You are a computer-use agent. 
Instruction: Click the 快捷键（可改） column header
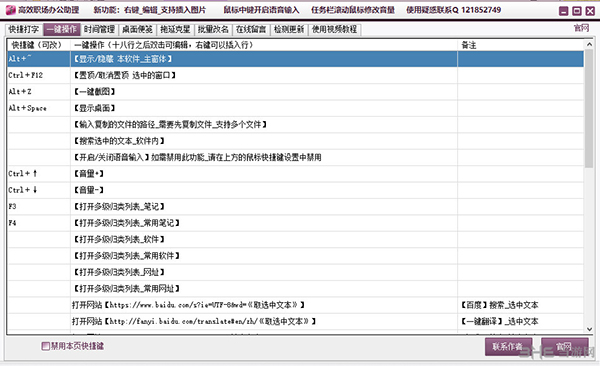pos(38,45)
